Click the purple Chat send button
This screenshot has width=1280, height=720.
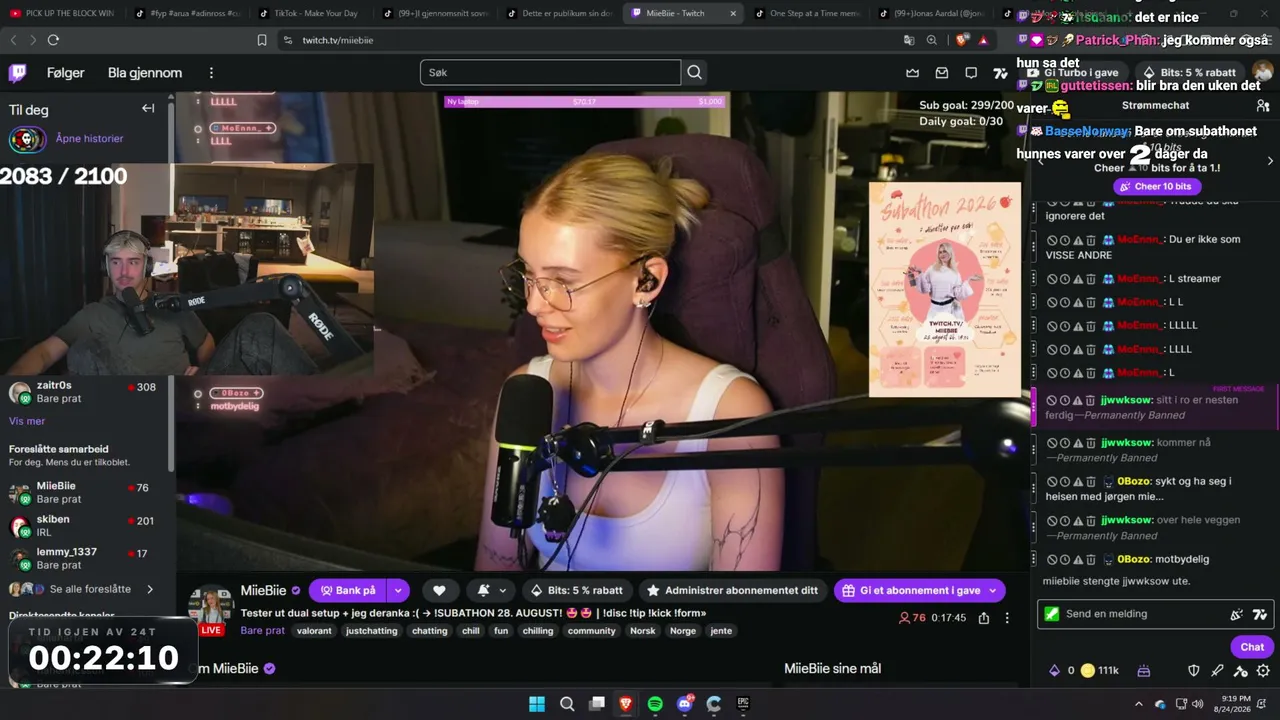click(x=1253, y=647)
